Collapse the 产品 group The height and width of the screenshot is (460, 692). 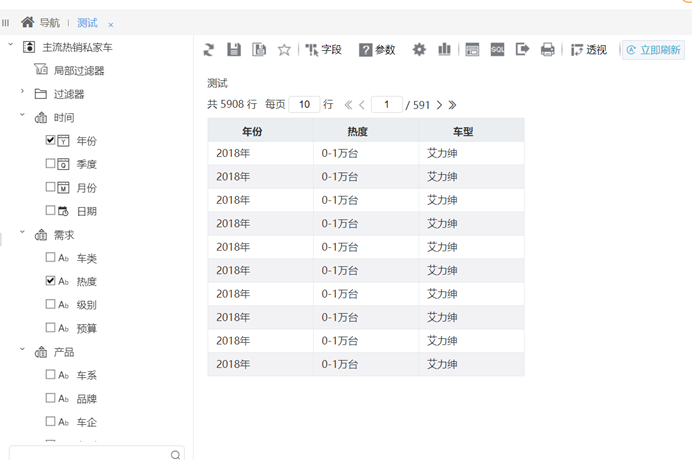click(22, 349)
